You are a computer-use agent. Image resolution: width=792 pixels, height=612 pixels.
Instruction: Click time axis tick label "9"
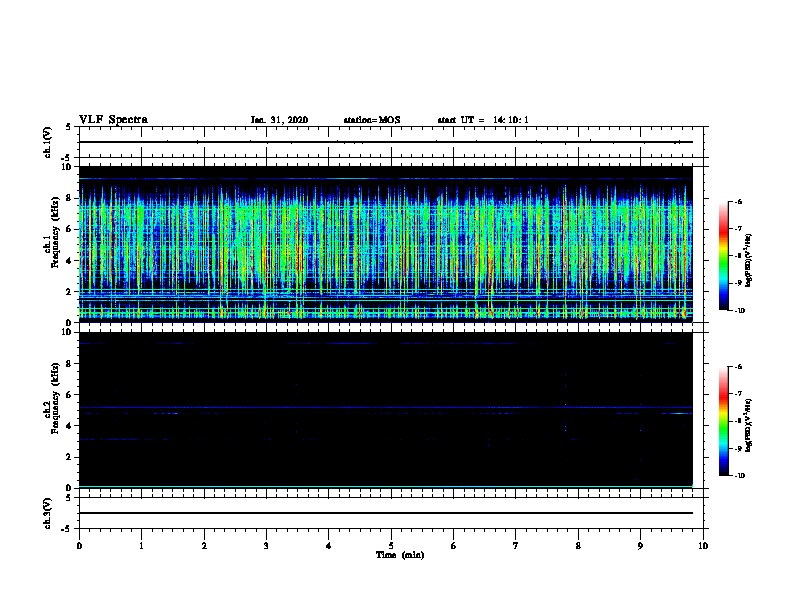640,546
